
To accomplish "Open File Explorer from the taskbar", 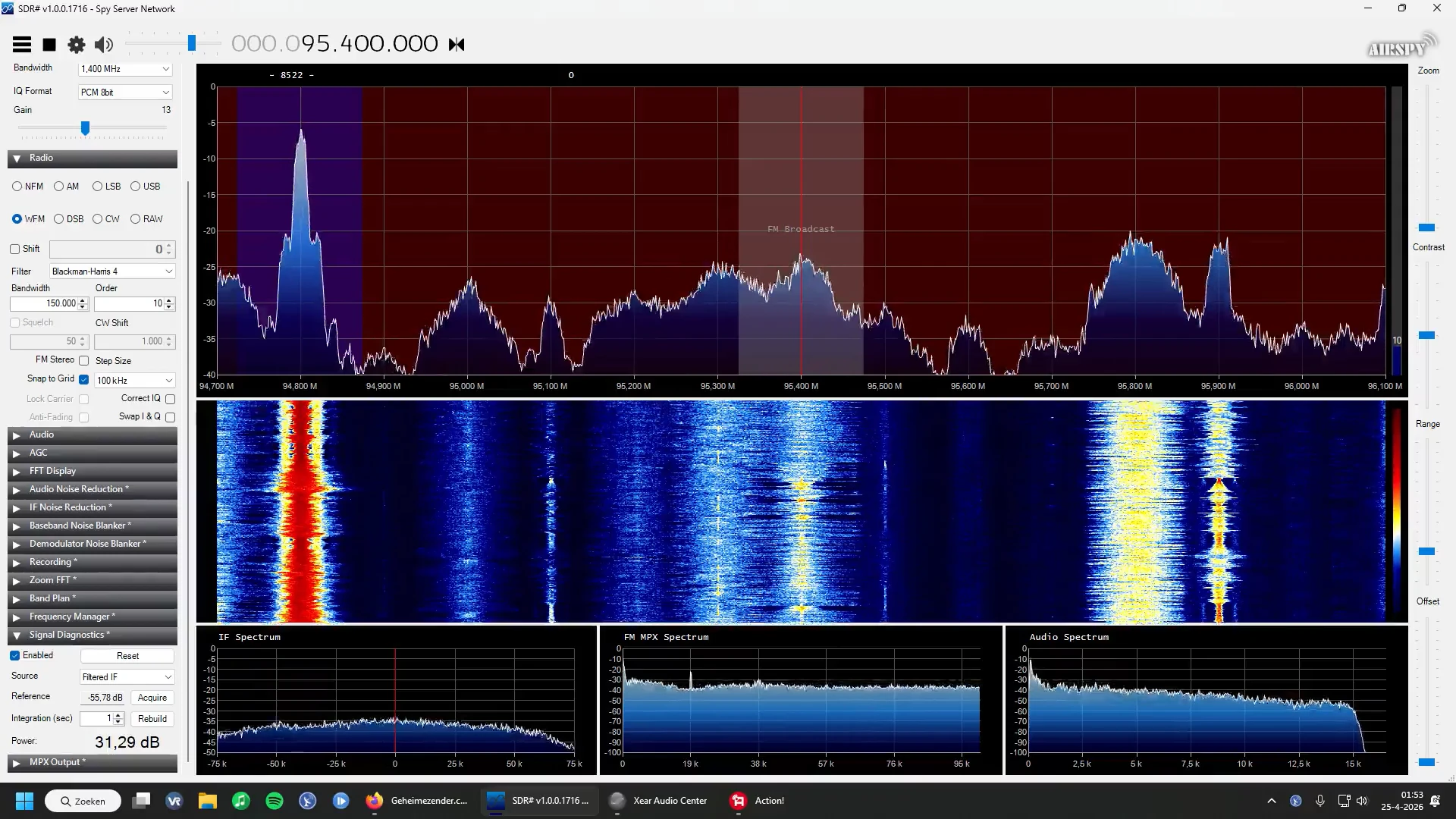I will click(208, 801).
